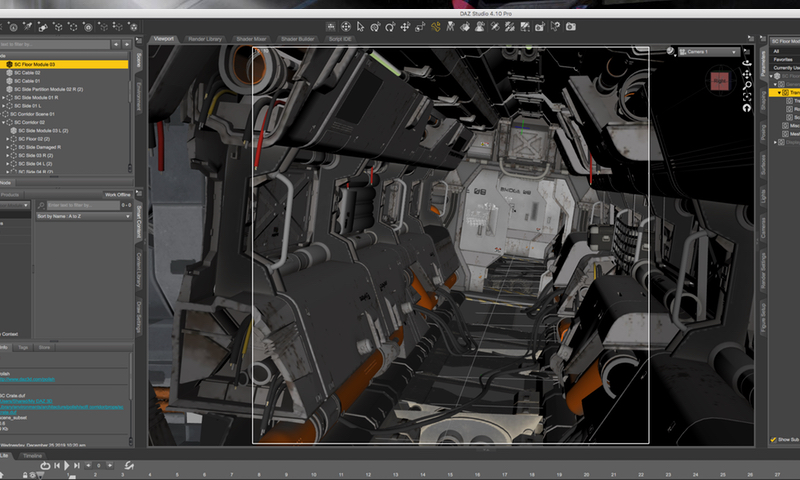This screenshot has width=800, height=480.
Task: Click the camera orbit control icon
Action: [x=747, y=62]
